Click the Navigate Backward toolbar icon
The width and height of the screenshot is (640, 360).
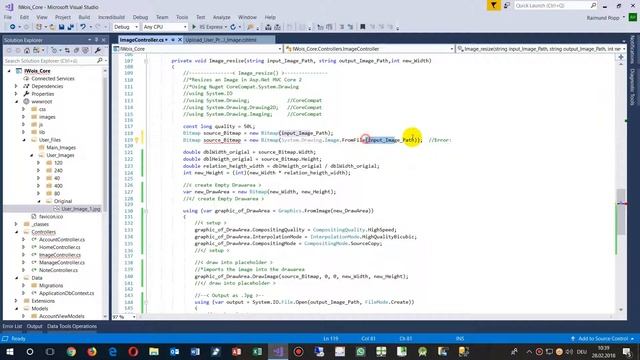(13, 27)
